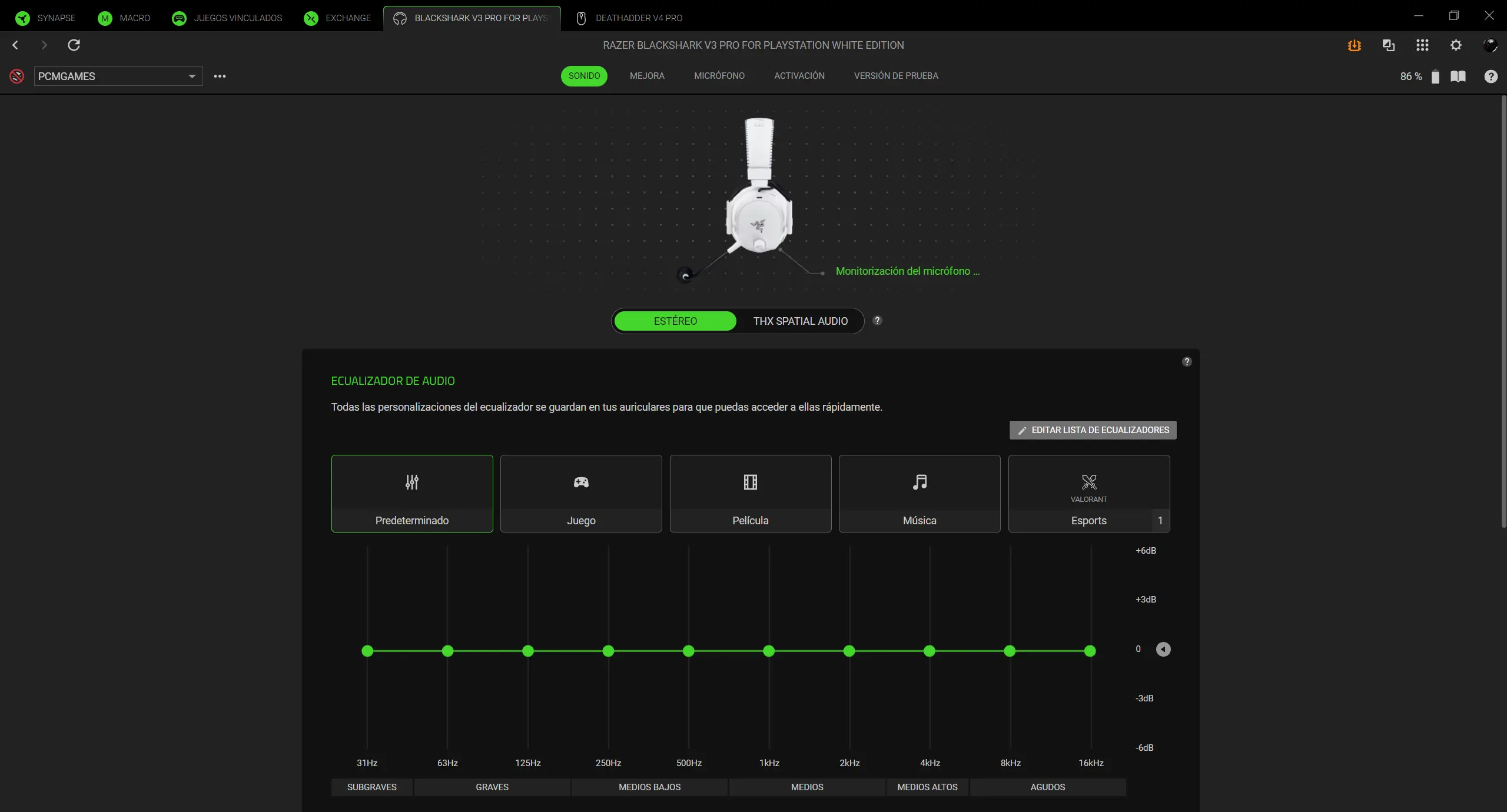The width and height of the screenshot is (1507, 812).
Task: Click the 86 % battery percentage text
Action: click(1411, 76)
